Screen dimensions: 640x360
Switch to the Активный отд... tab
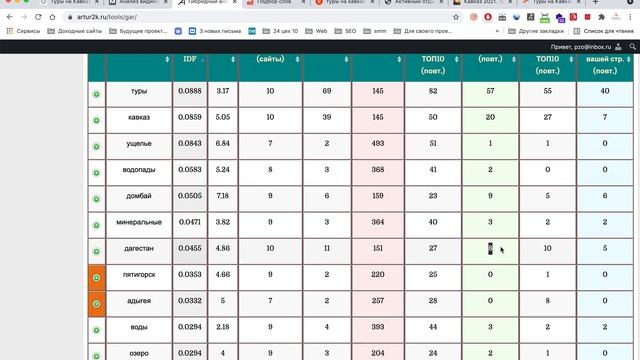click(414, 2)
